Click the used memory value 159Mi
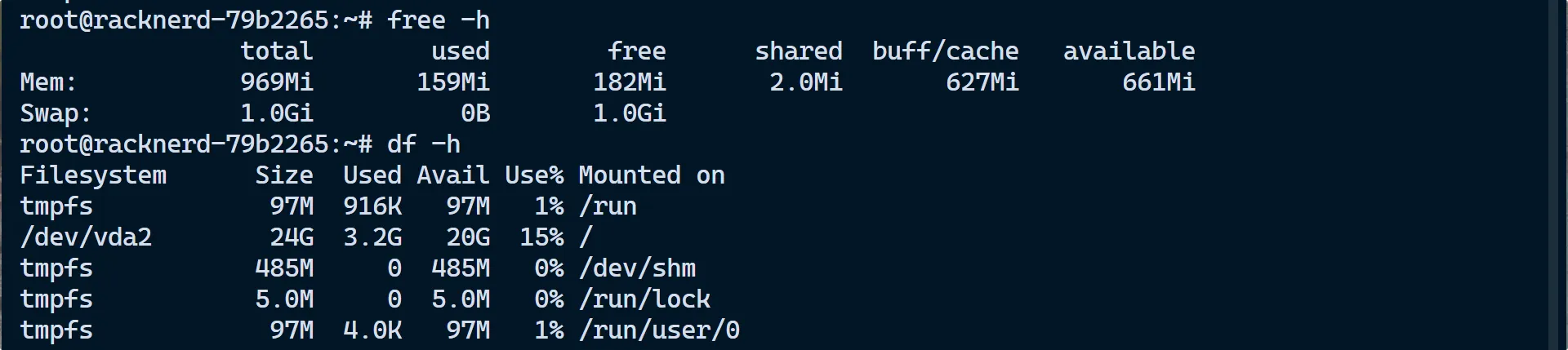 [x=453, y=82]
